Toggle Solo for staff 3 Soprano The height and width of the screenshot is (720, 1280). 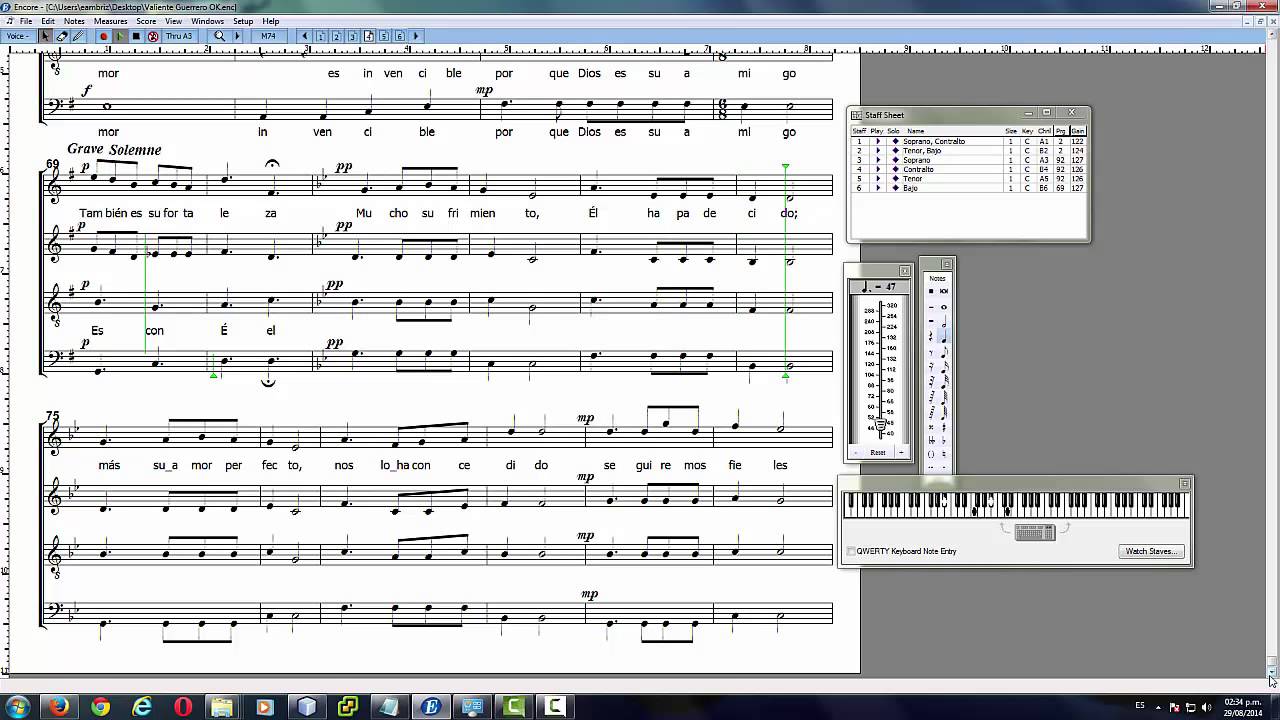896,160
